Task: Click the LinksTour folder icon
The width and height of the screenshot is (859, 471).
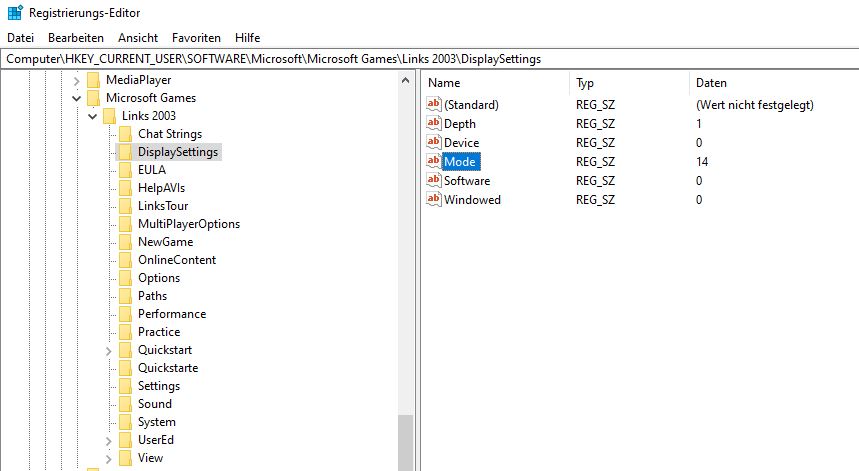Action: click(x=125, y=206)
